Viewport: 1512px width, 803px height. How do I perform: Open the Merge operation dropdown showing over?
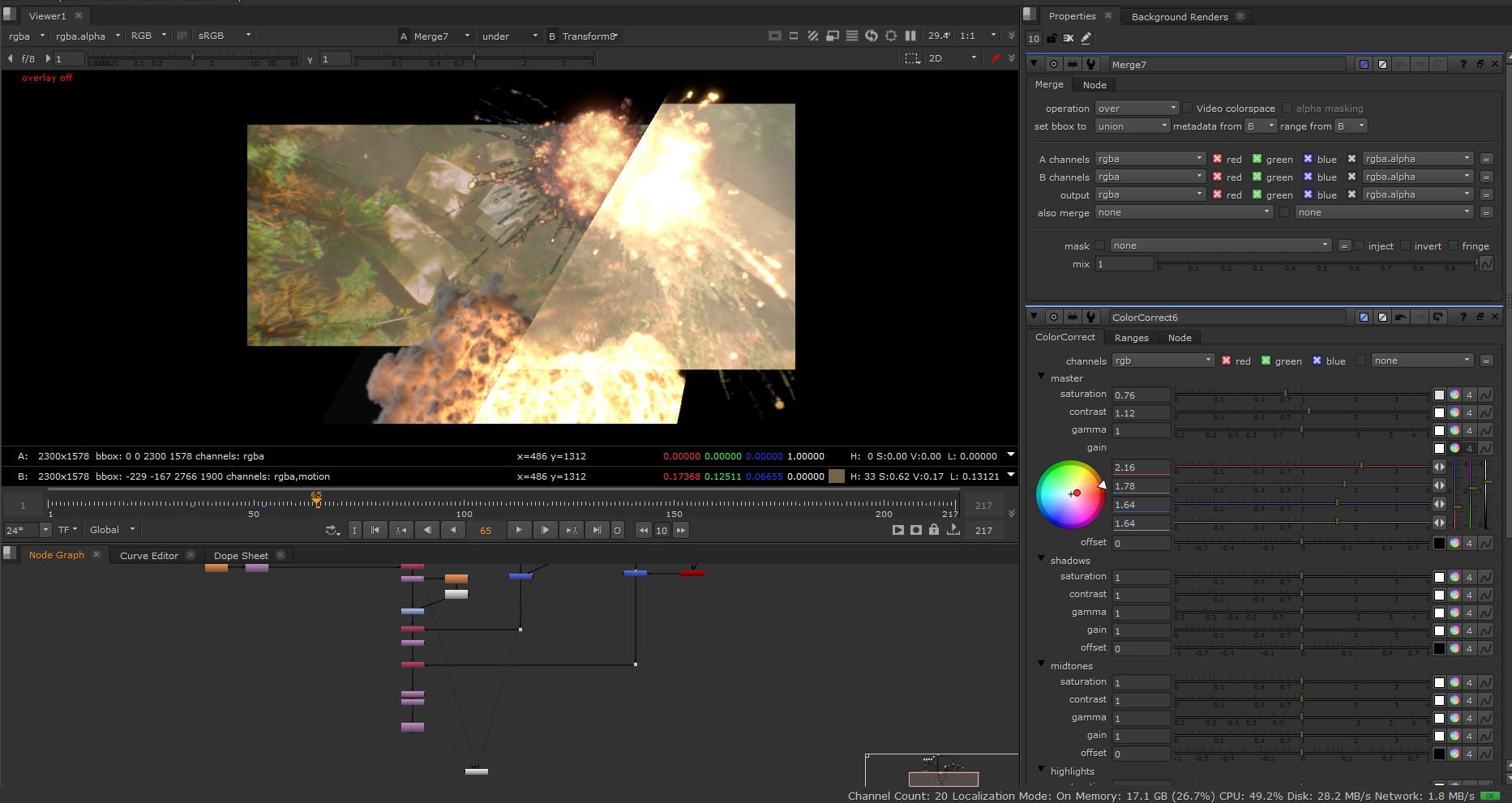[x=1137, y=108]
